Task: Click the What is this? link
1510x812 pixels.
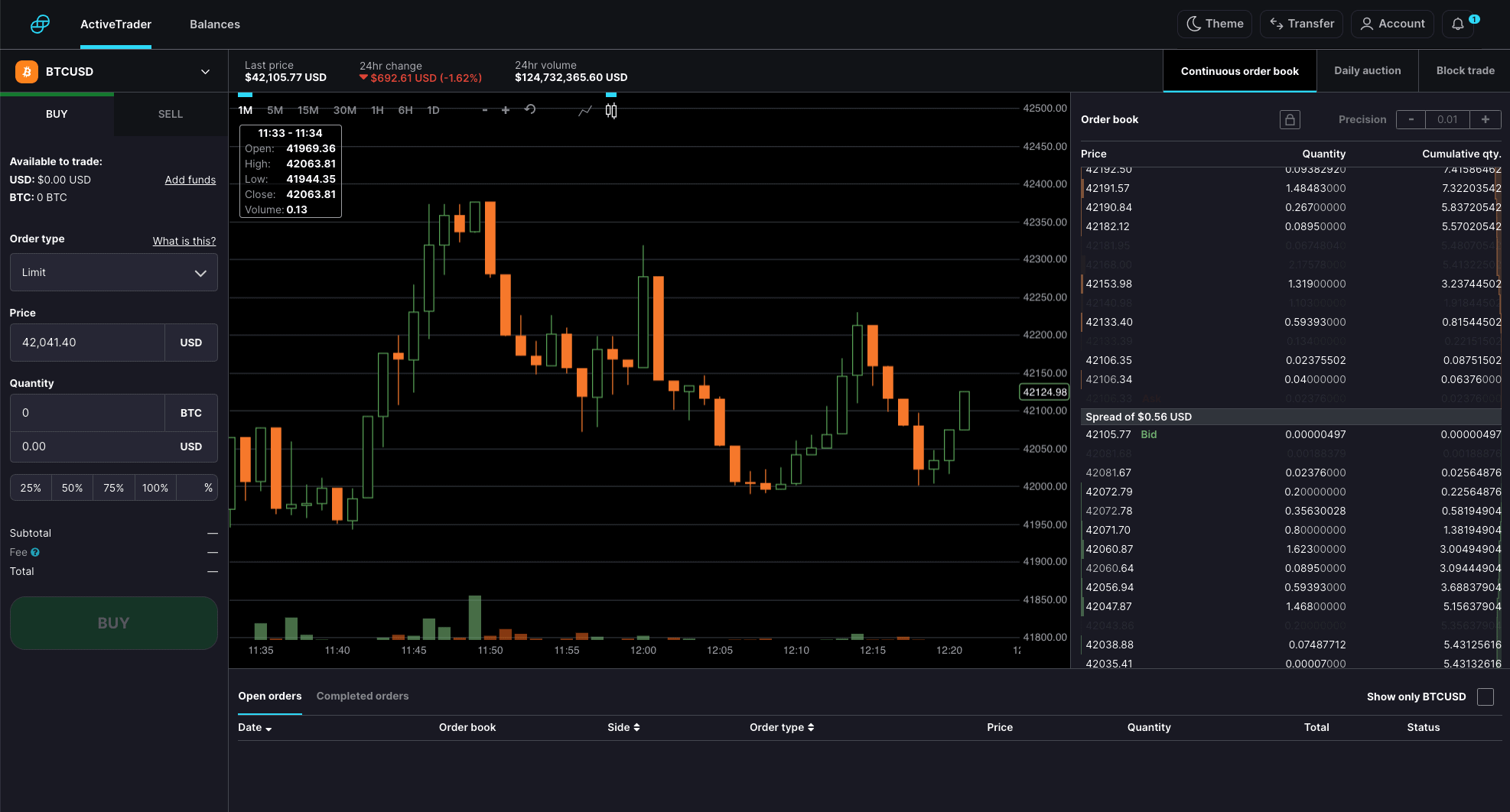Action: [x=184, y=240]
